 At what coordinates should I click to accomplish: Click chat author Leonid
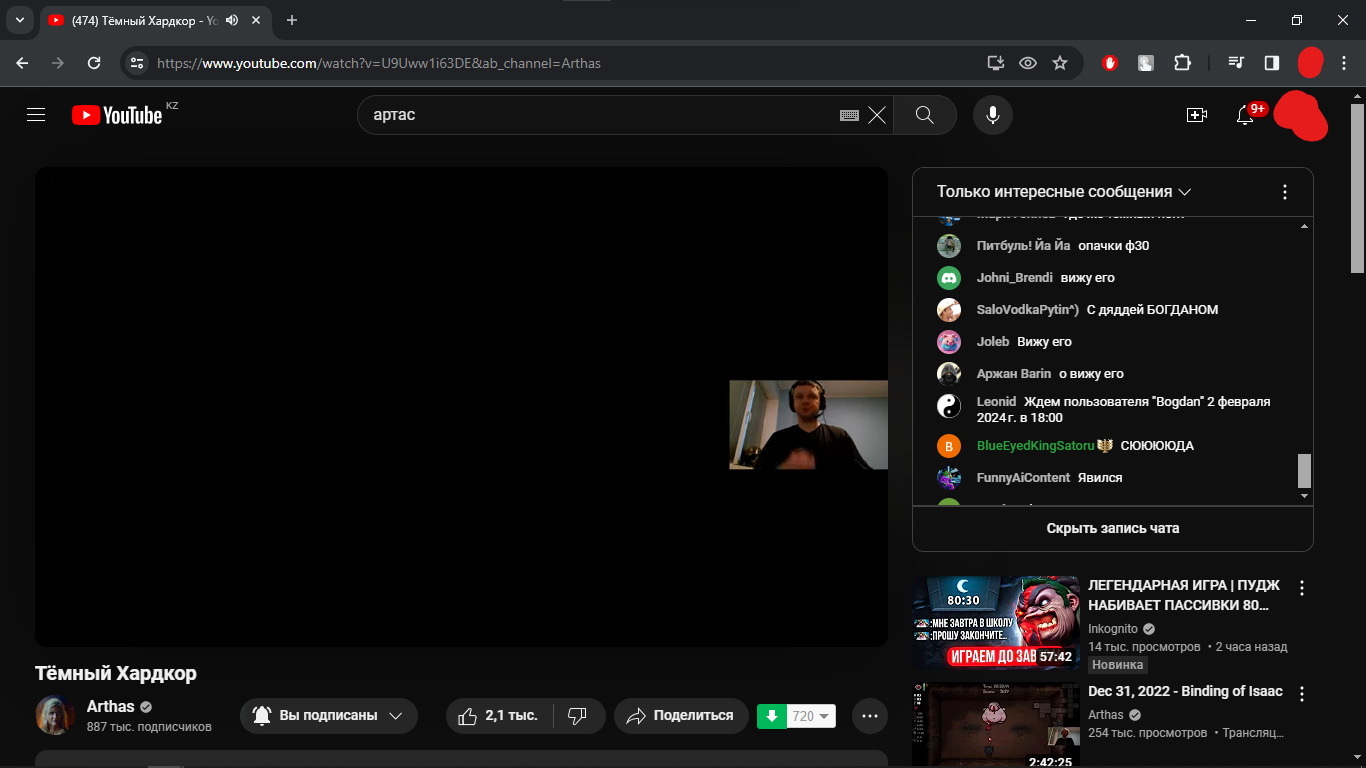point(996,402)
